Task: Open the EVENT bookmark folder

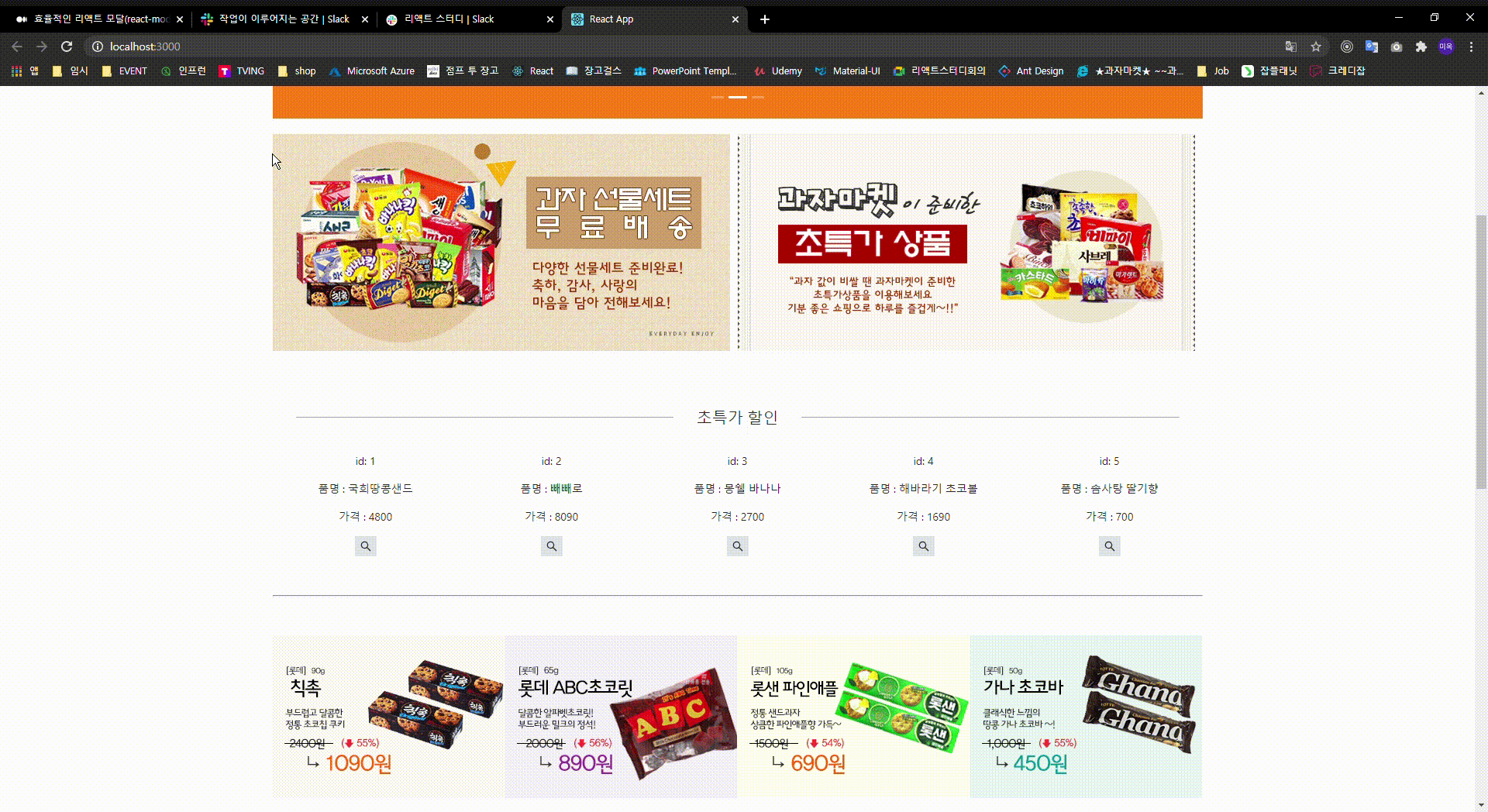Action: (x=124, y=71)
